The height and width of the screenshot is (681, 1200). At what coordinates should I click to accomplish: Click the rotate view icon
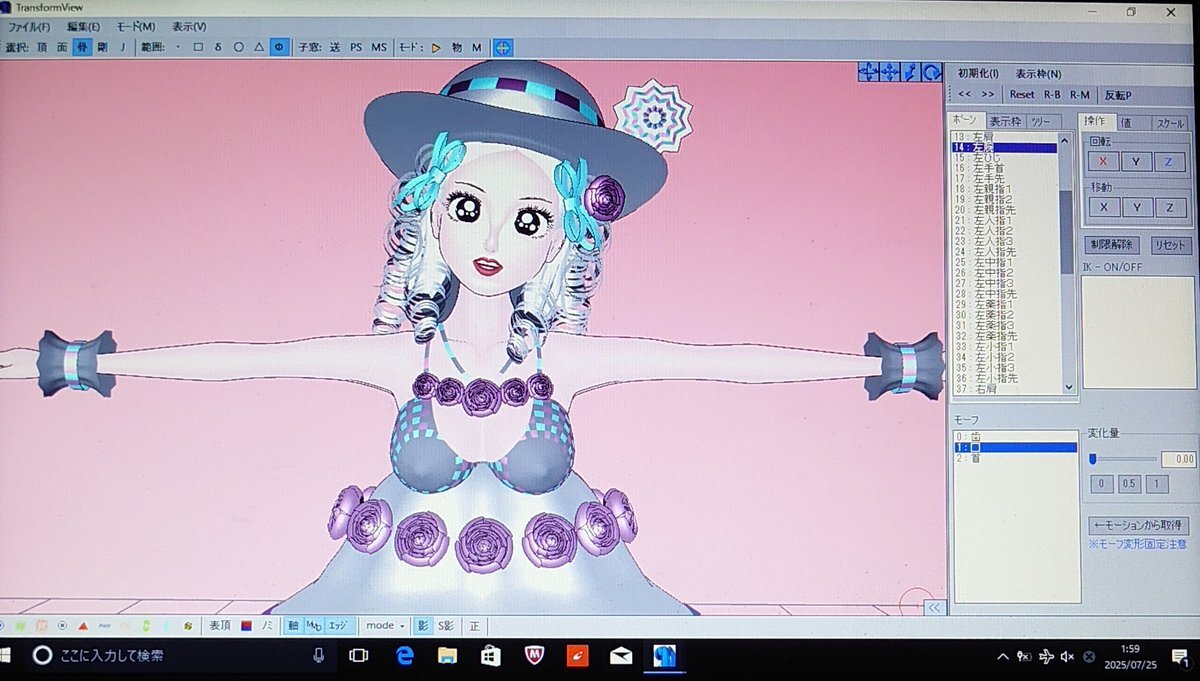(x=930, y=72)
